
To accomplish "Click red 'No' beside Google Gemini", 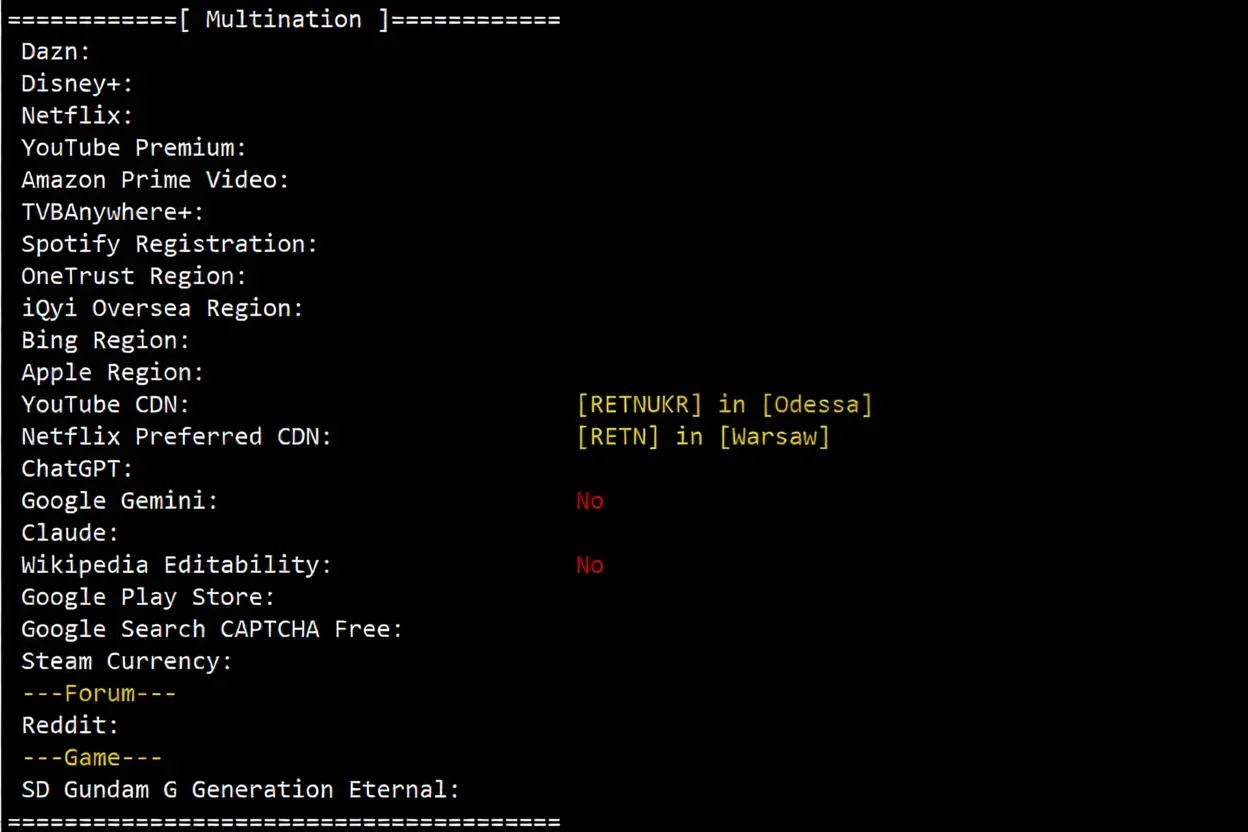I will coord(590,501).
